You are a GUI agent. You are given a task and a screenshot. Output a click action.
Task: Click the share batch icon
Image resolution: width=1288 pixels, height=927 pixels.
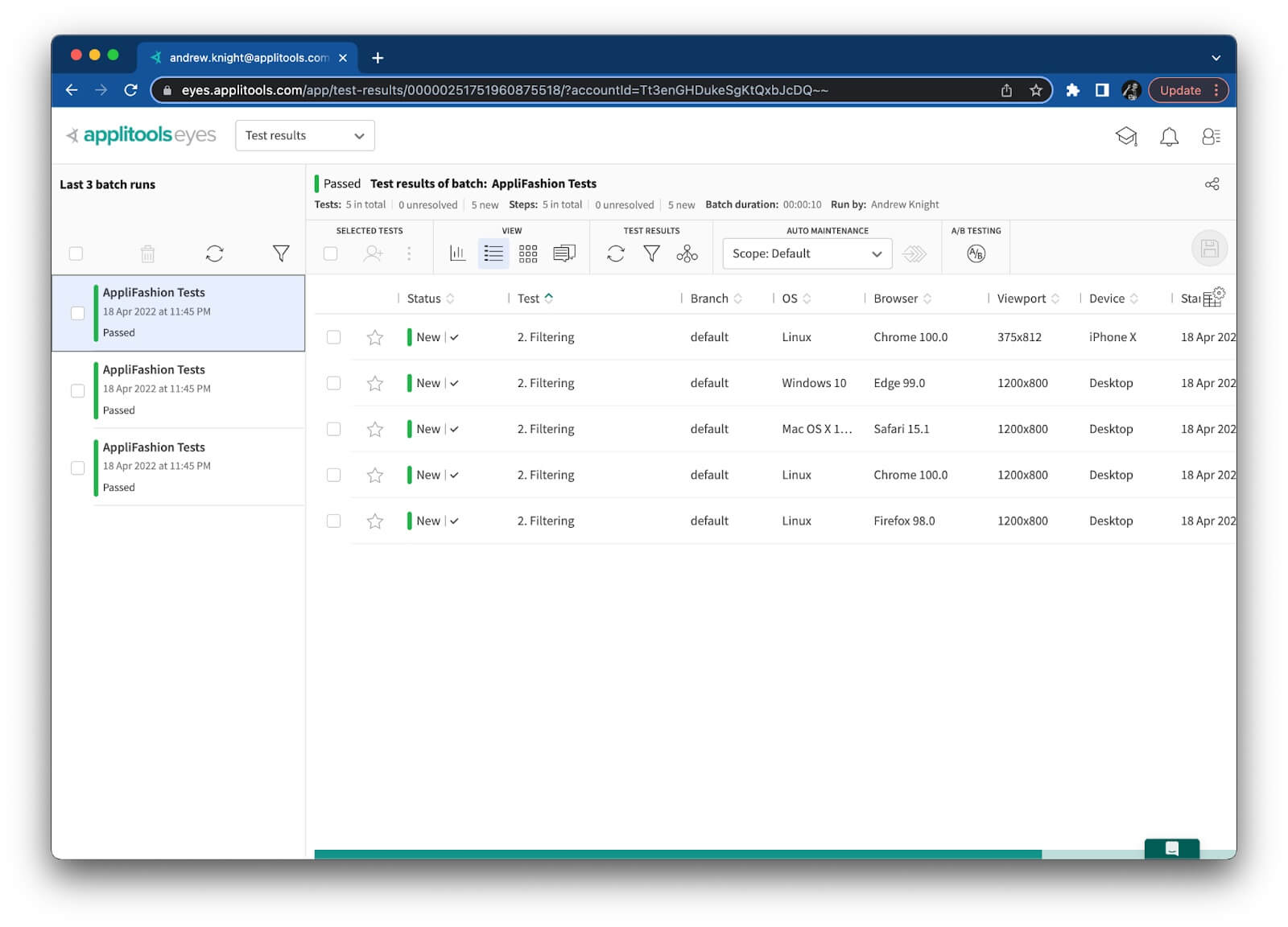pos(1212,184)
